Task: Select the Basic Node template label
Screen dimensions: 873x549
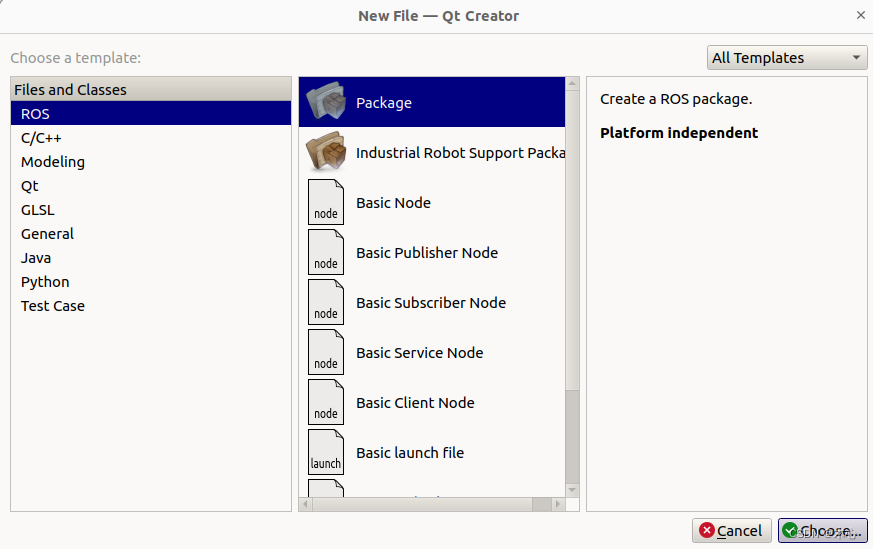Action: tap(393, 203)
